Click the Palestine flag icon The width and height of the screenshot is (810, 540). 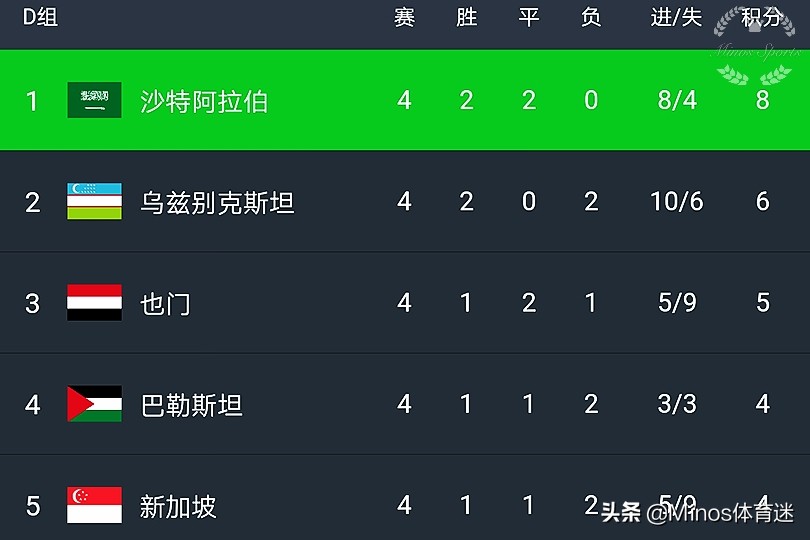click(x=94, y=404)
